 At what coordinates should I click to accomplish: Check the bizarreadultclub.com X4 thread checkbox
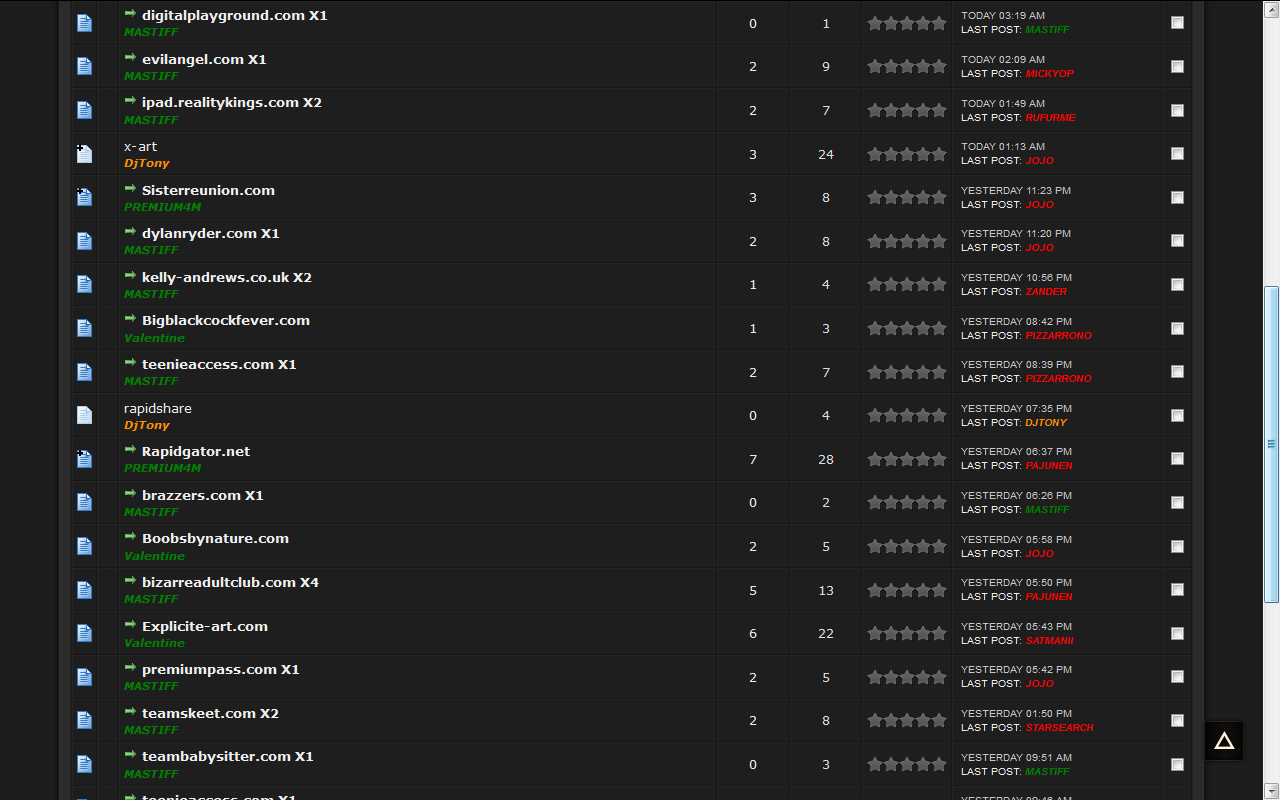(x=1177, y=589)
